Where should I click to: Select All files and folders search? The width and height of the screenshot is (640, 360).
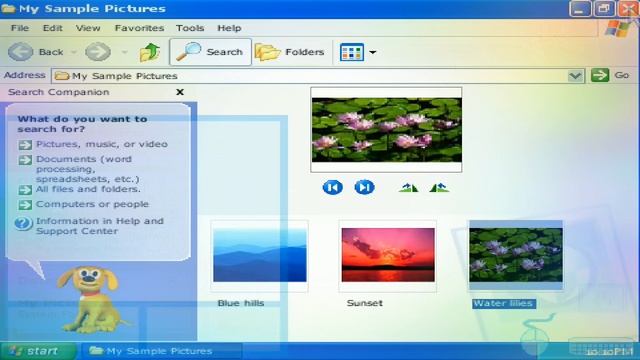[88, 189]
